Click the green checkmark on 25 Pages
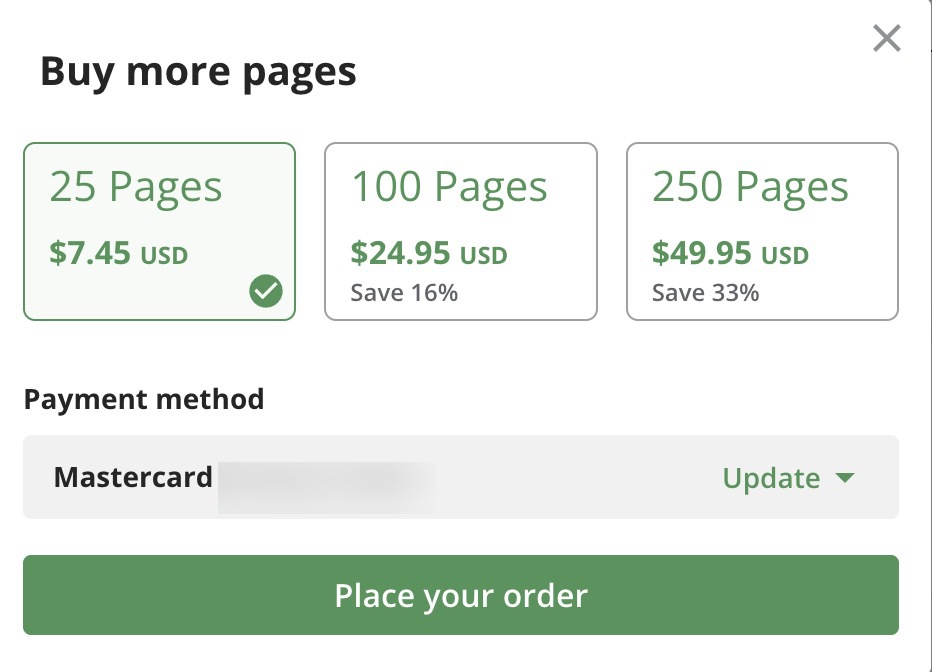932x672 pixels. [266, 292]
